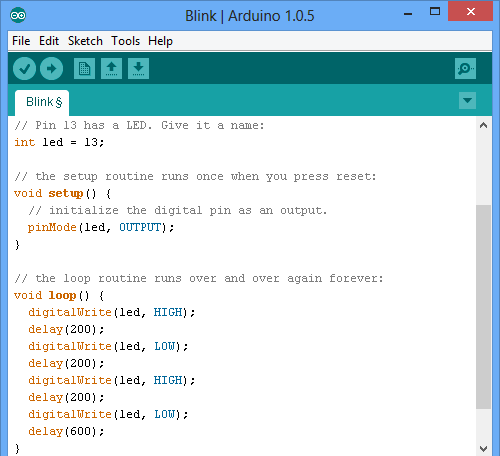Open the Sketch menu
Image resolution: width=500 pixels, height=456 pixels.
click(85, 41)
